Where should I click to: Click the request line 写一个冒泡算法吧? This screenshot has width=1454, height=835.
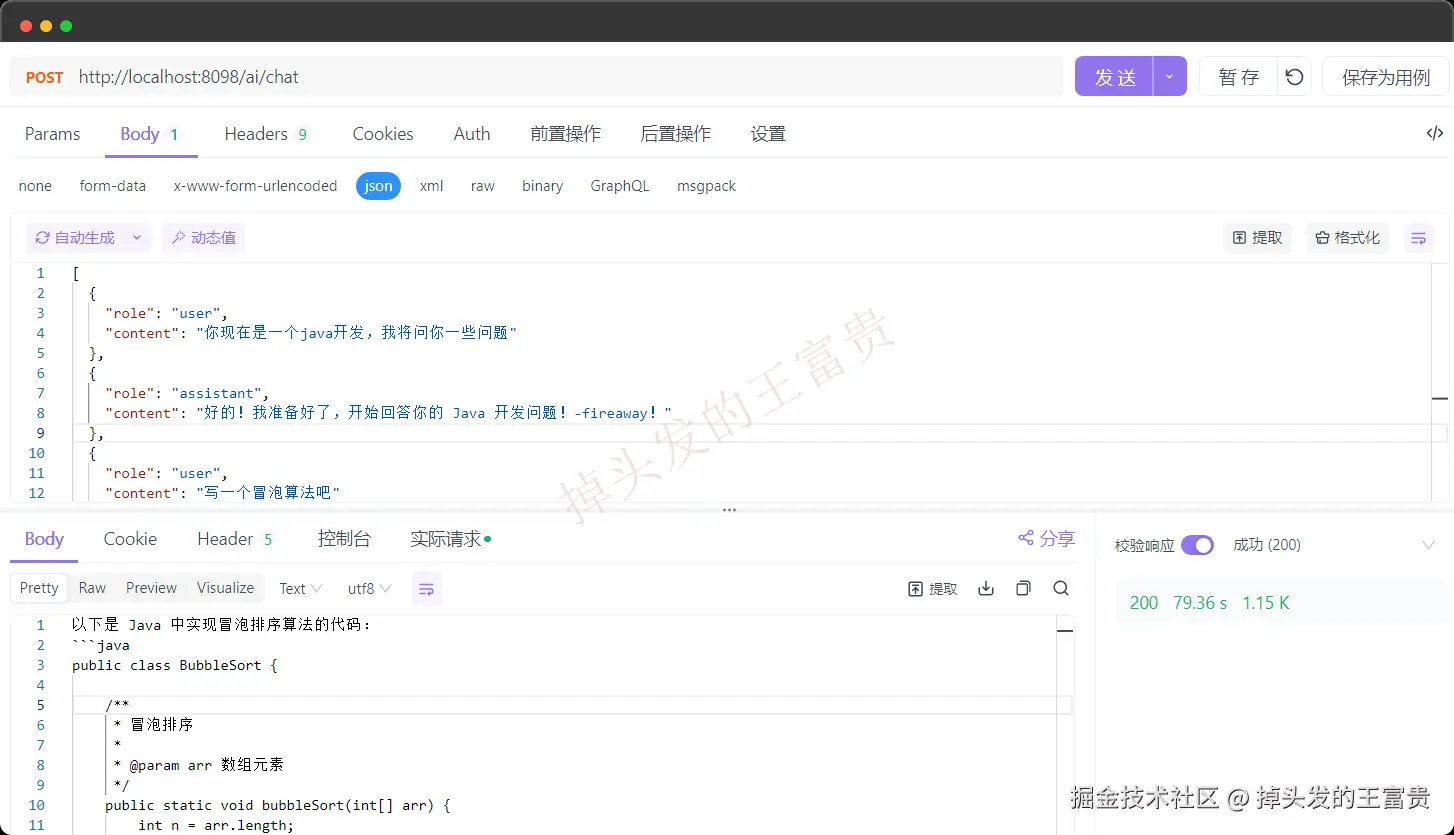click(222, 493)
